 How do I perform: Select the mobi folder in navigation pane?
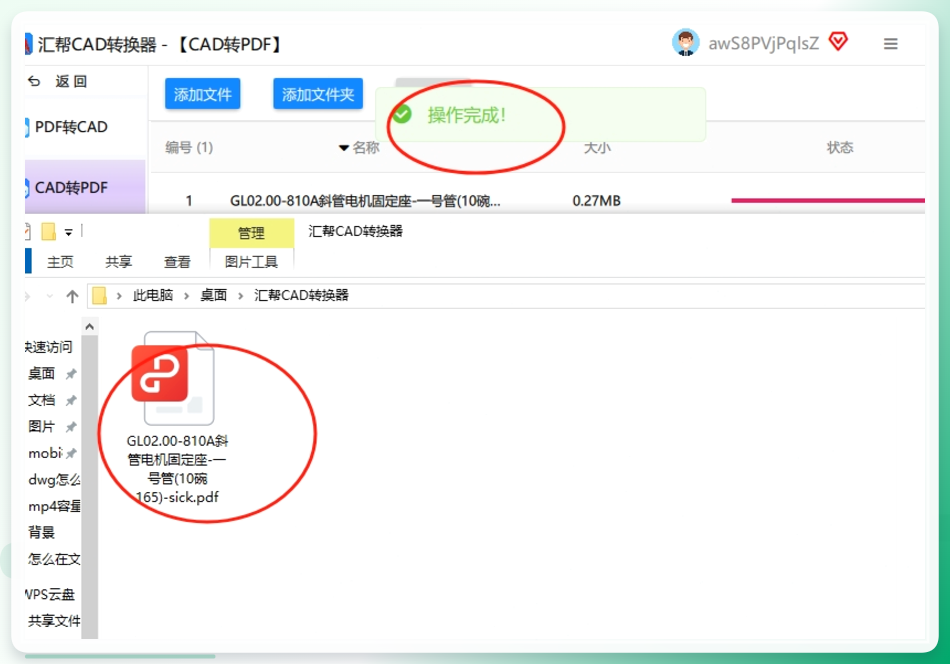(45, 453)
